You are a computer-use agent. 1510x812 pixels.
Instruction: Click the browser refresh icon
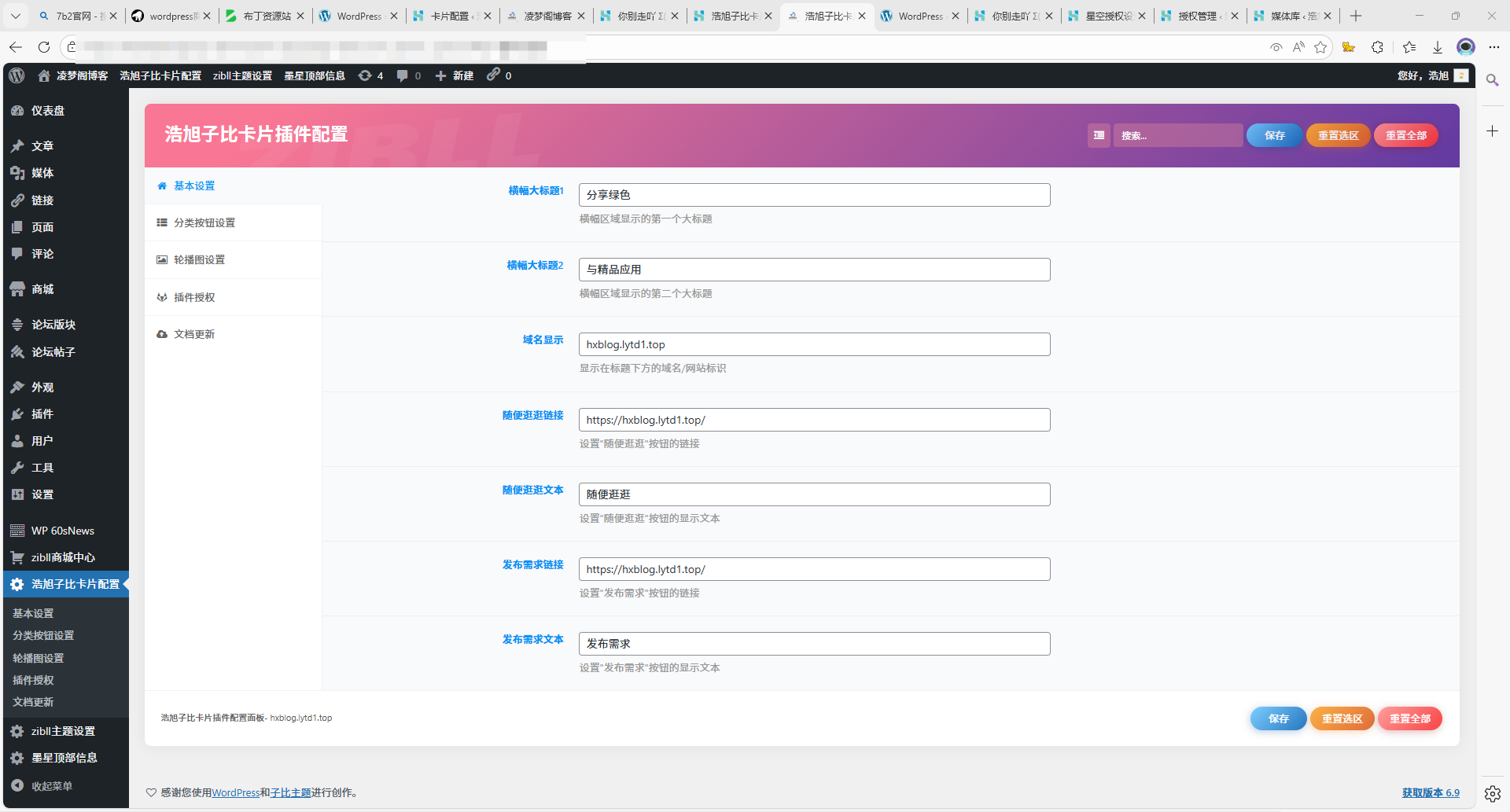click(x=44, y=47)
